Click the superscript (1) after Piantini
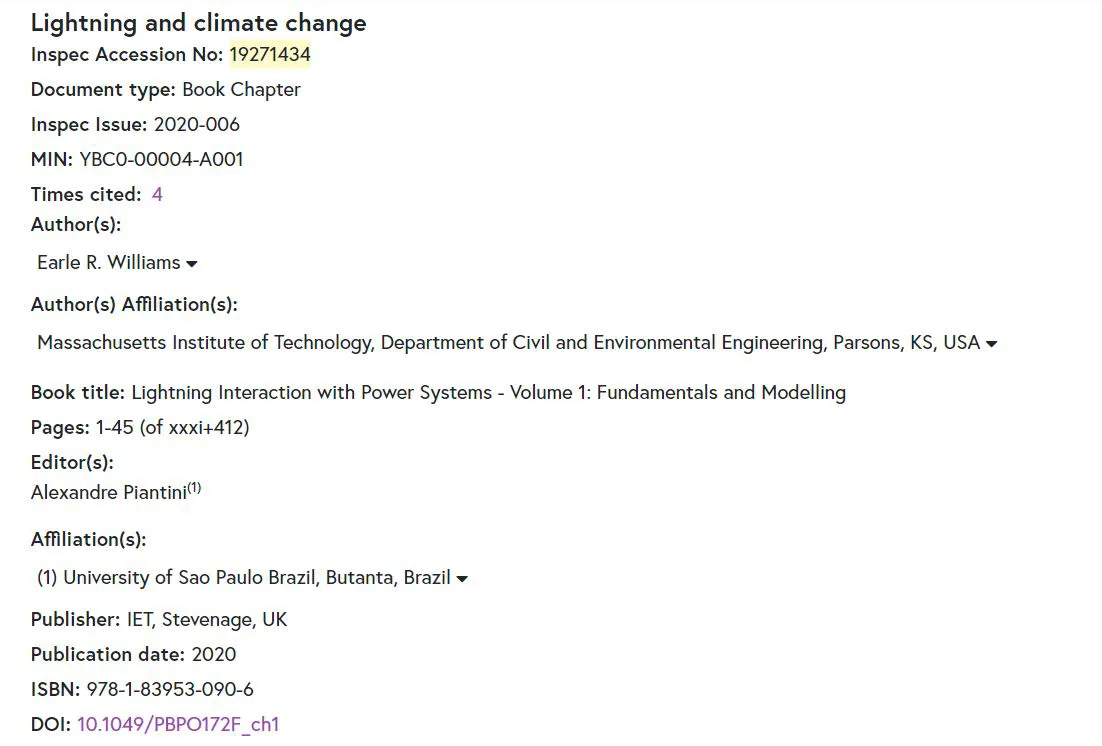This screenshot has width=1102, height=746. pos(194,488)
